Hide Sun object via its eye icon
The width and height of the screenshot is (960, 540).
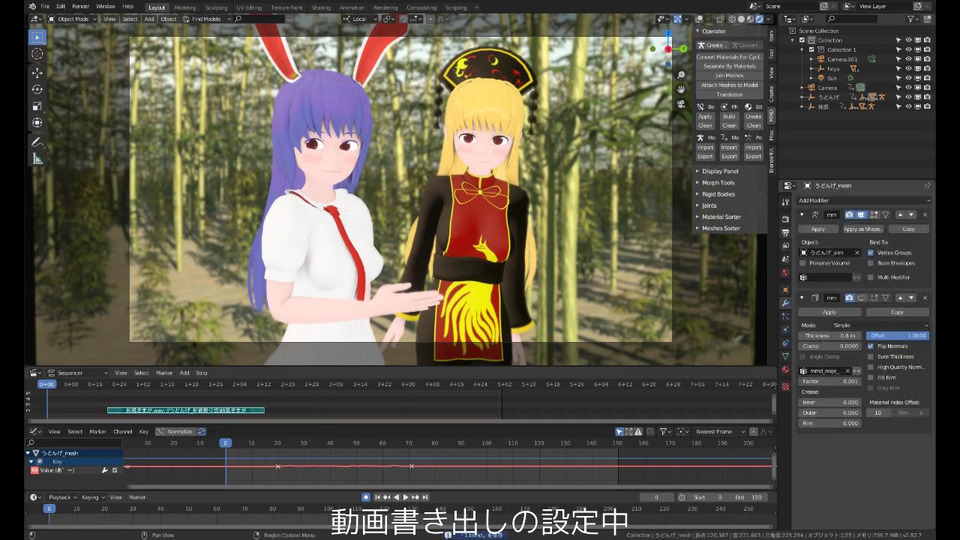(909, 78)
